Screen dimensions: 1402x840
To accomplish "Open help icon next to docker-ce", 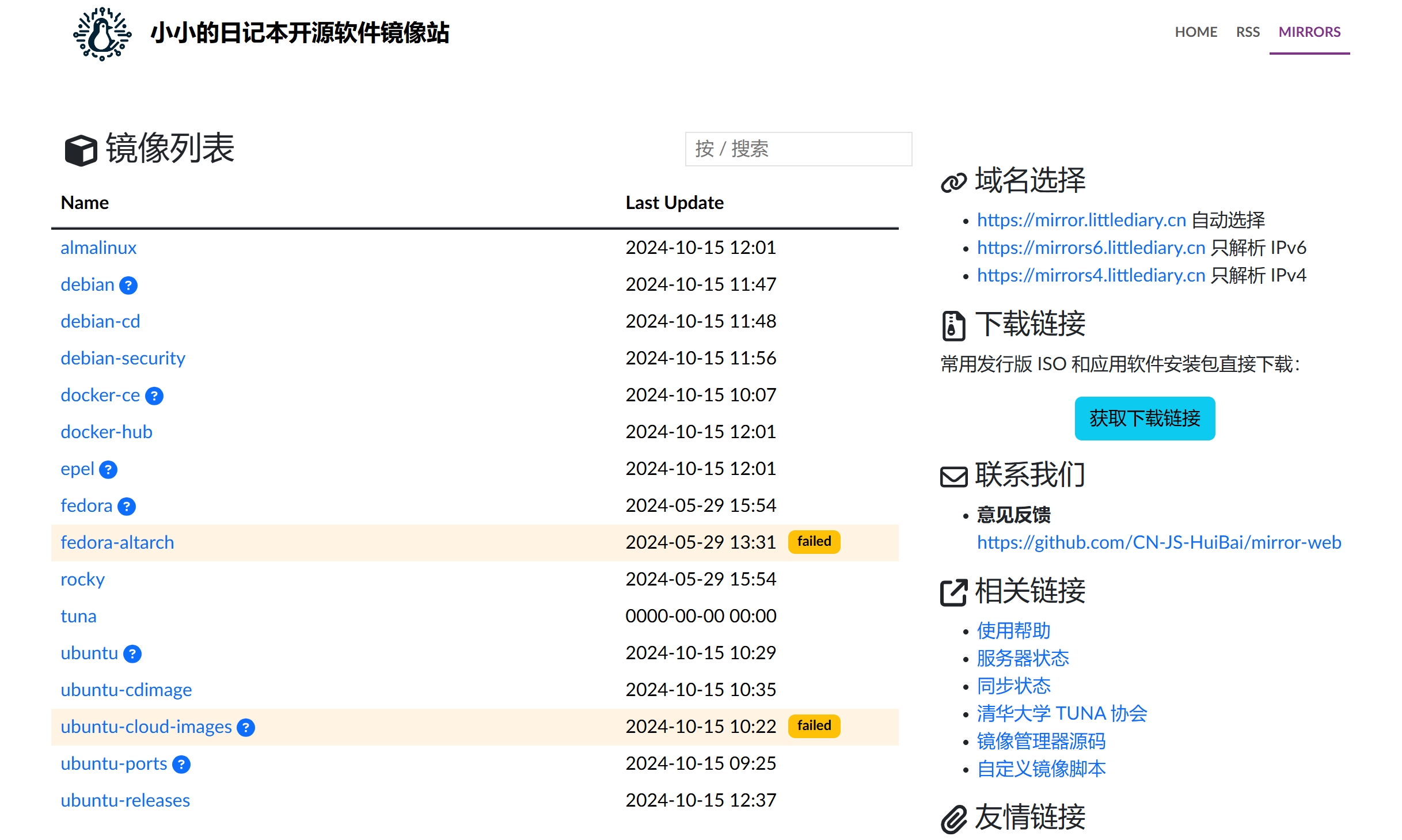I will pos(154,396).
